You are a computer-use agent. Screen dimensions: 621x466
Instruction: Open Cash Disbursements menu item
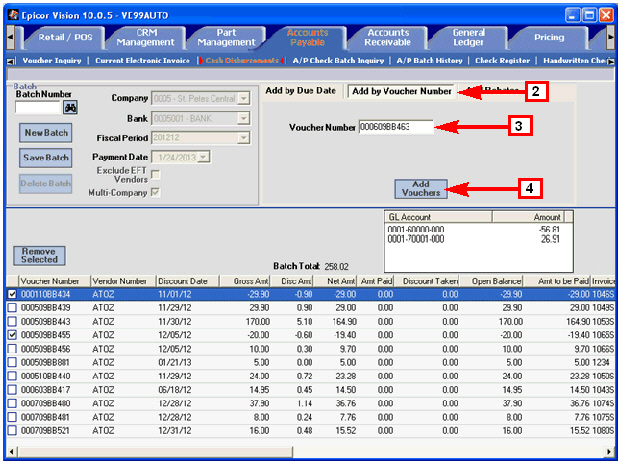(x=242, y=61)
